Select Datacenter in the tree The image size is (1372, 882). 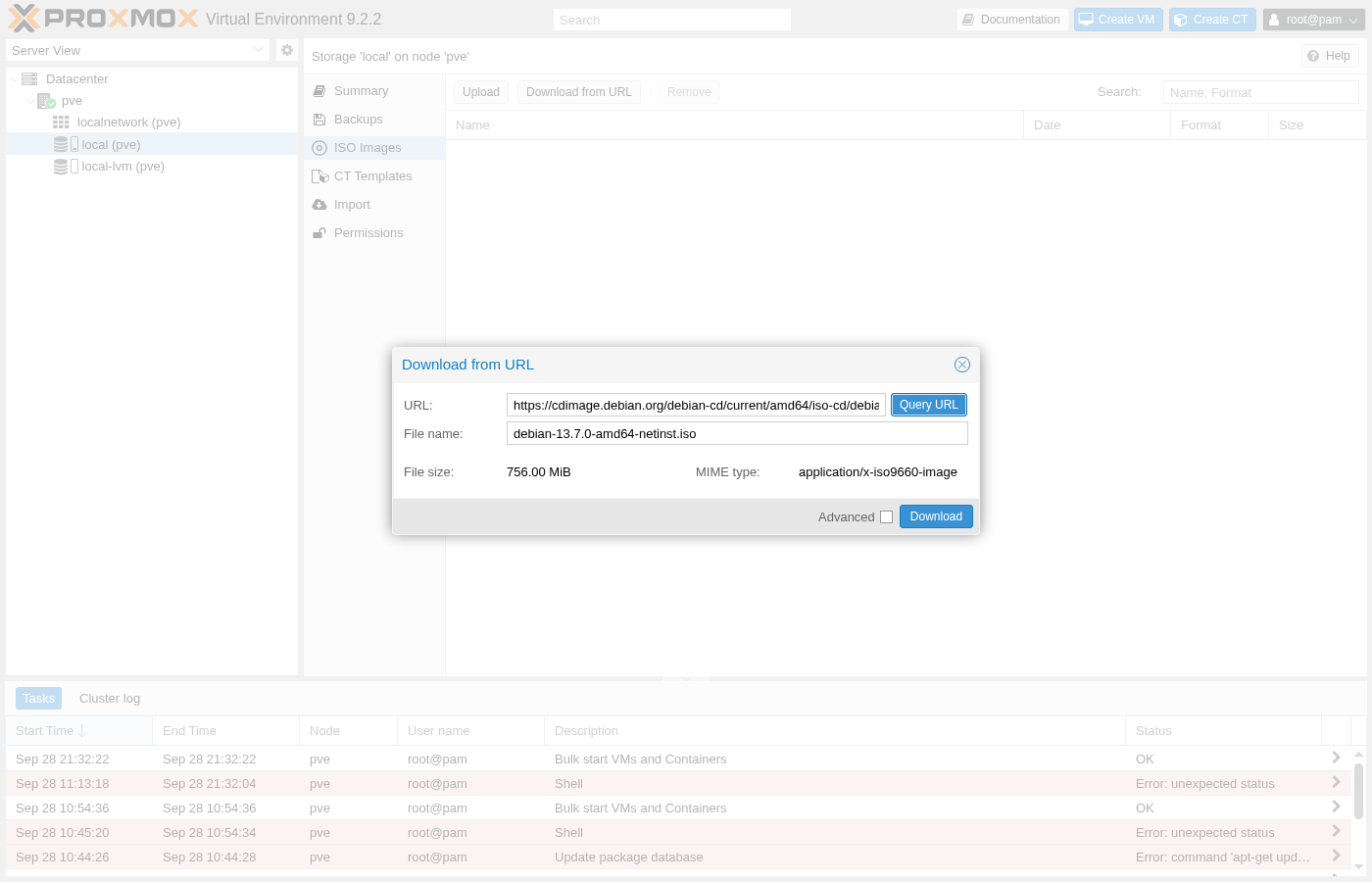click(x=76, y=79)
